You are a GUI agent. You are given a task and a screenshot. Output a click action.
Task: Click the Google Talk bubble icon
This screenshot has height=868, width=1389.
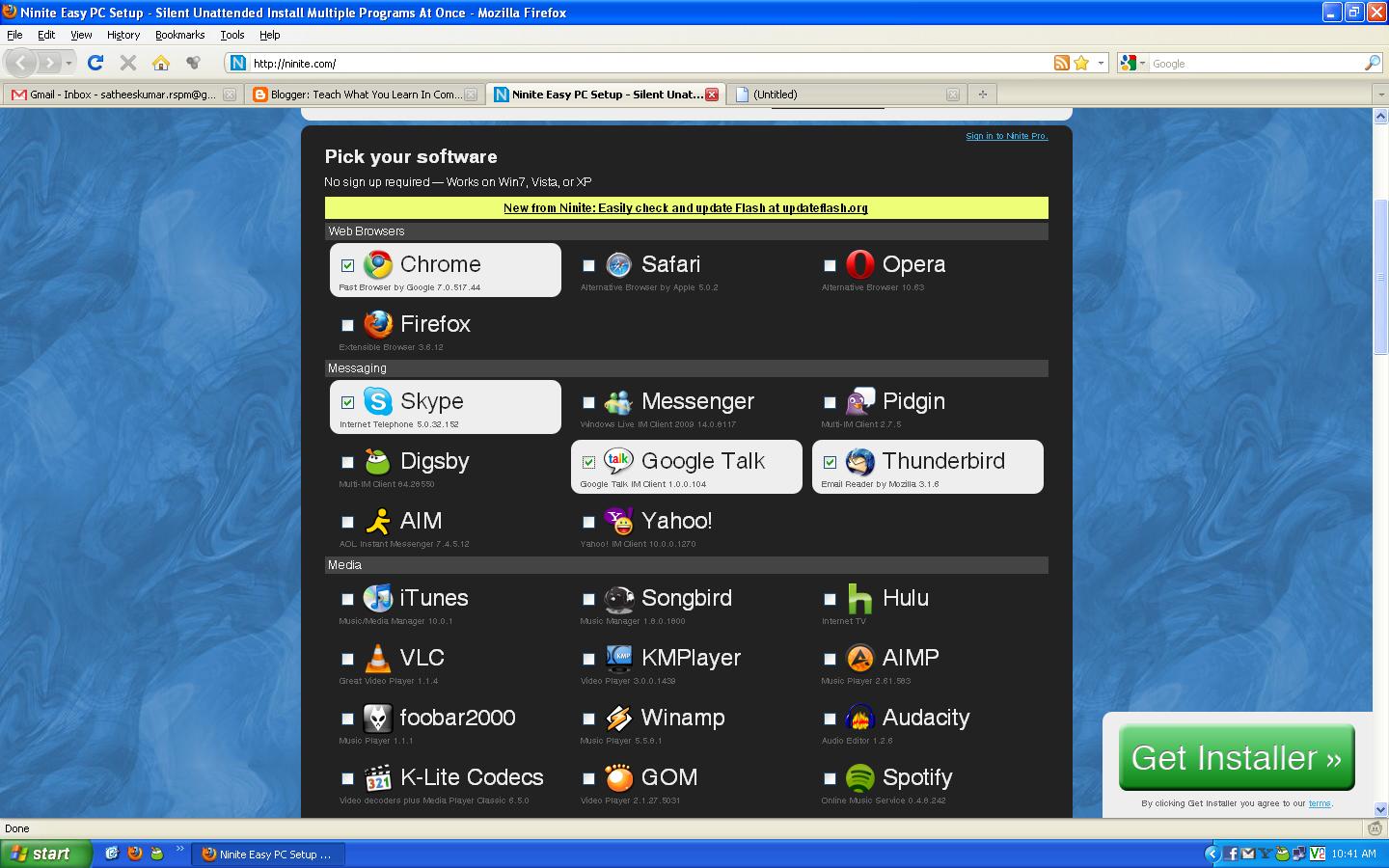[x=618, y=461]
